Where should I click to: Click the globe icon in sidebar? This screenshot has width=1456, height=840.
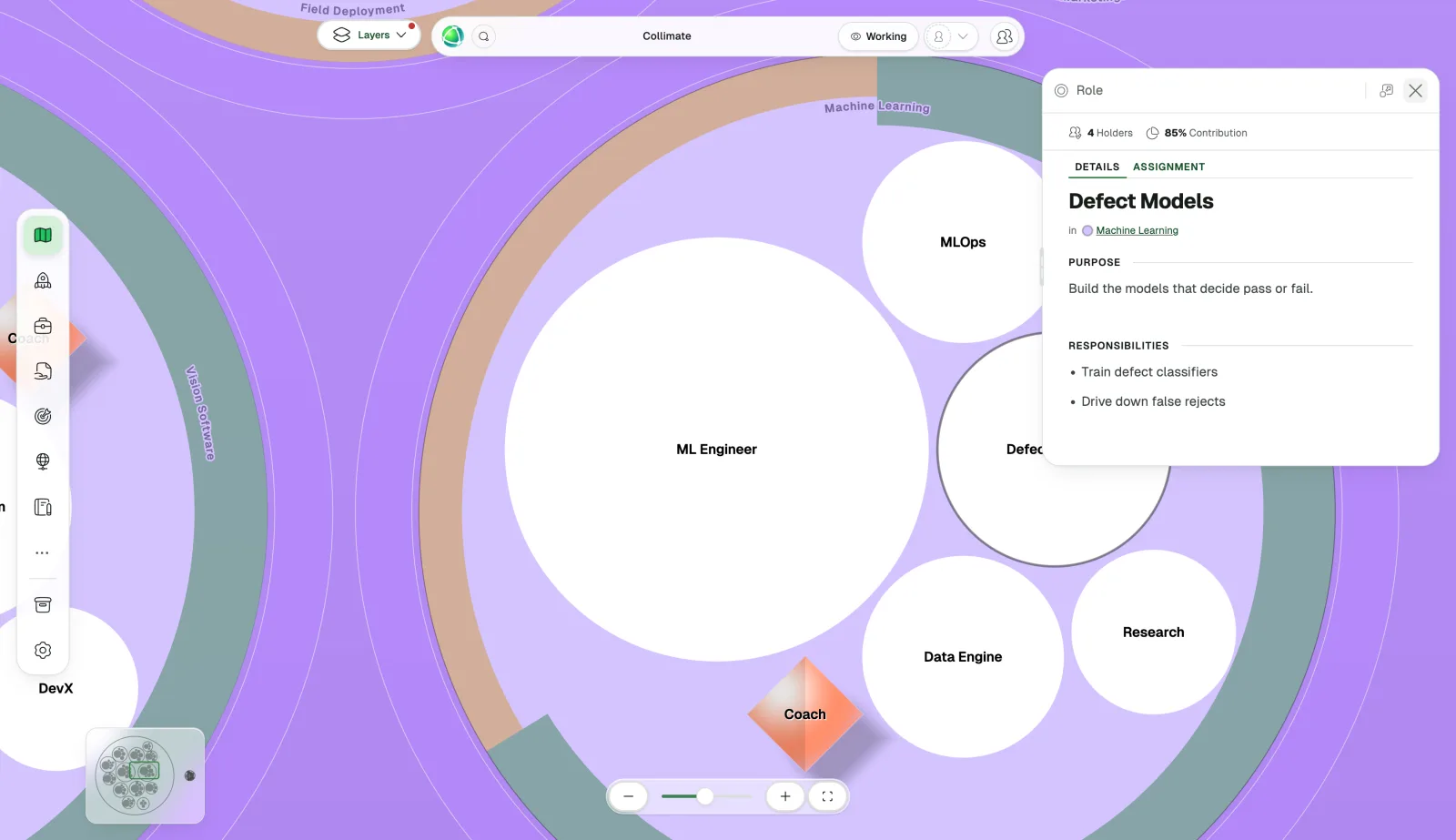43,461
